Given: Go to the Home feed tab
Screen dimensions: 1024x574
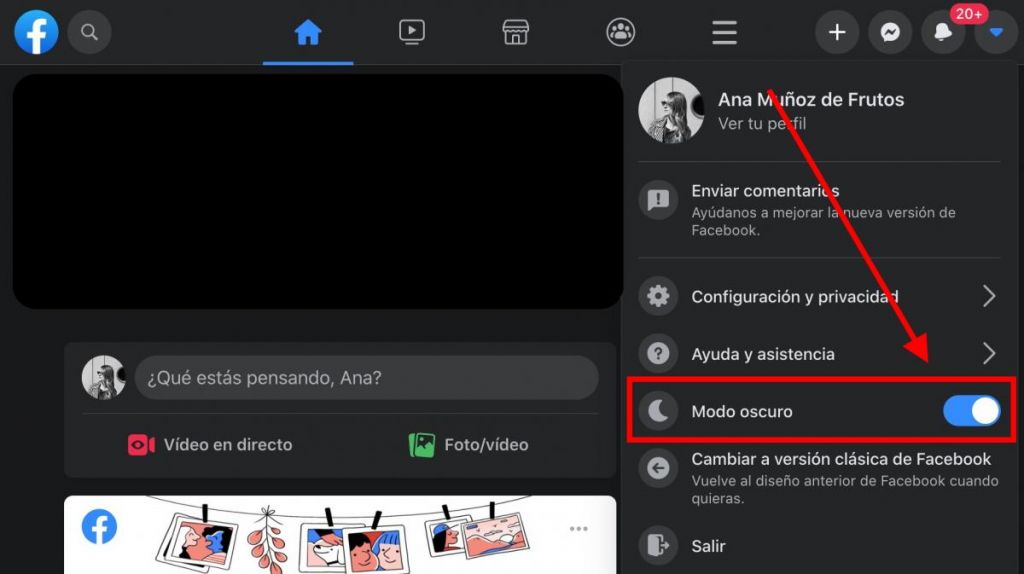Looking at the screenshot, I should 308,33.
